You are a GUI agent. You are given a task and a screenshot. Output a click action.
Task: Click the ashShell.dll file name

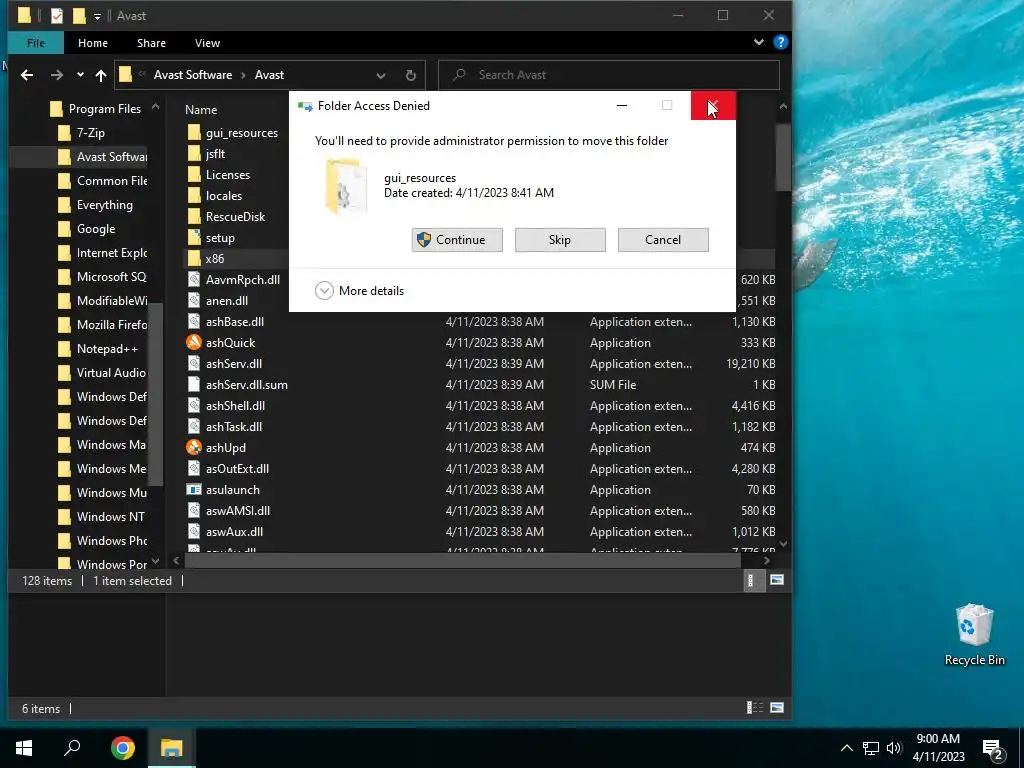pos(235,406)
